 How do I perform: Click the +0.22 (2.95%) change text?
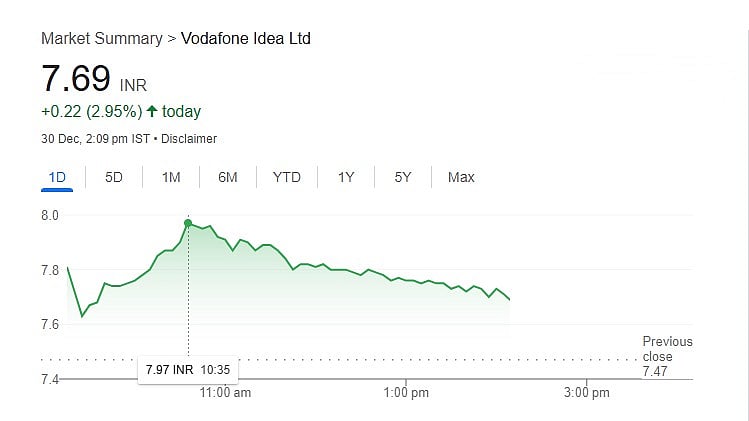[92, 112]
